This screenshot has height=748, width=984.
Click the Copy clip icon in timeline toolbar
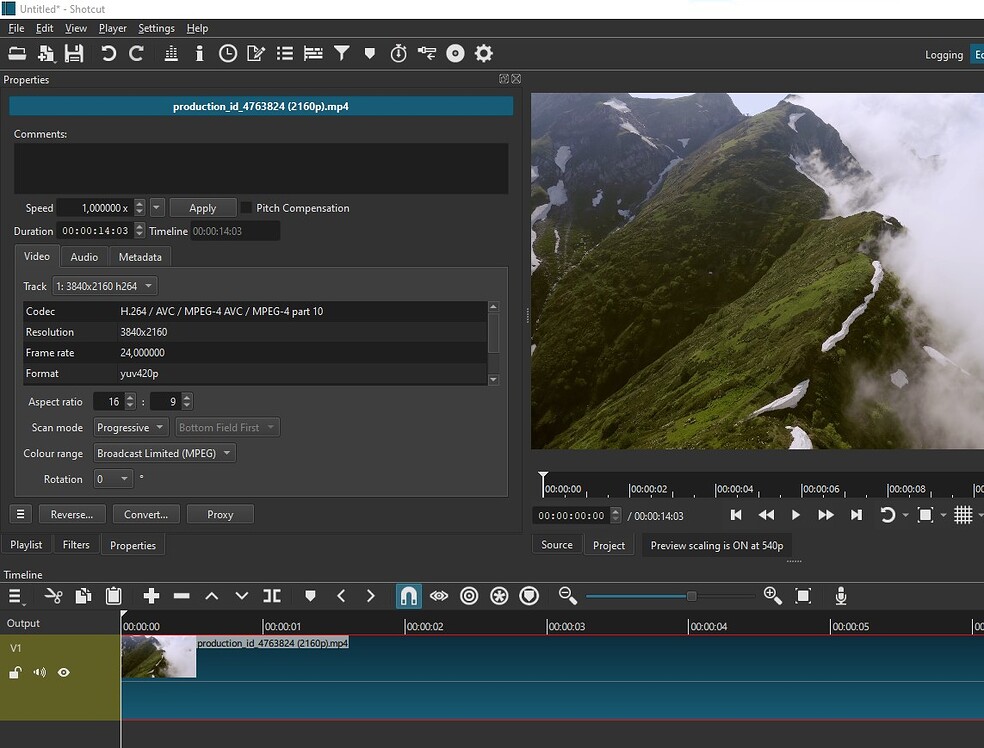point(84,595)
